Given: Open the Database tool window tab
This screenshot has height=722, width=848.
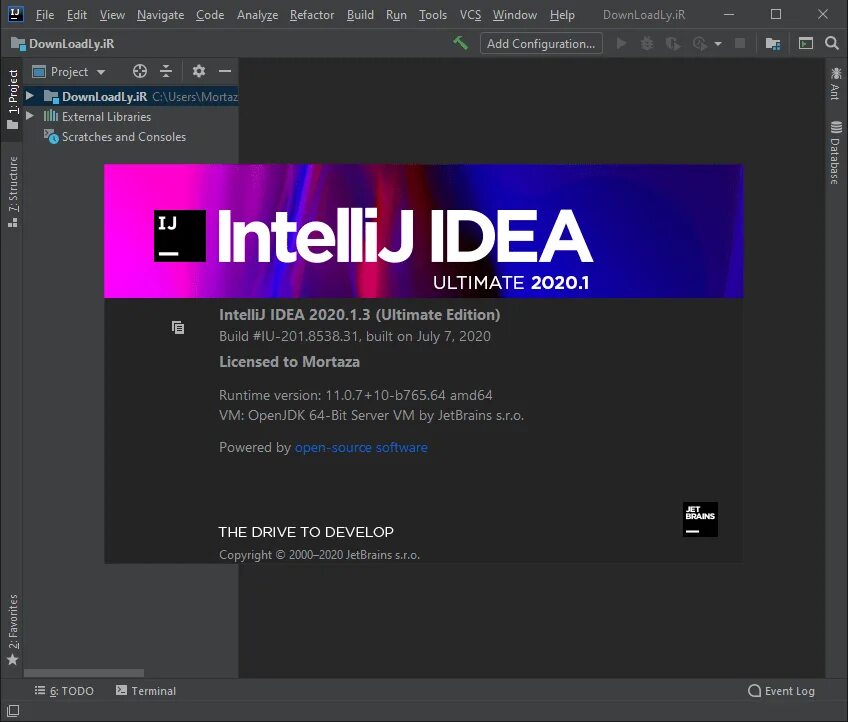Looking at the screenshot, I should 836,153.
